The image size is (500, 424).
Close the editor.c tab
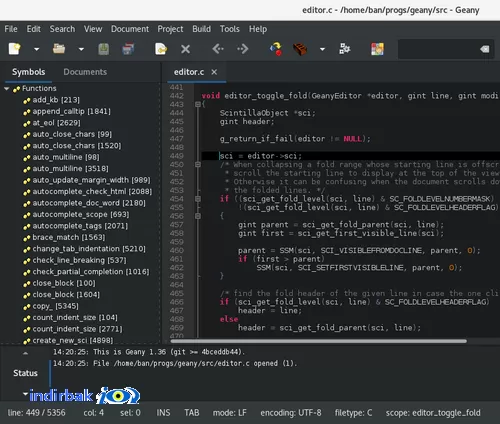(x=214, y=72)
